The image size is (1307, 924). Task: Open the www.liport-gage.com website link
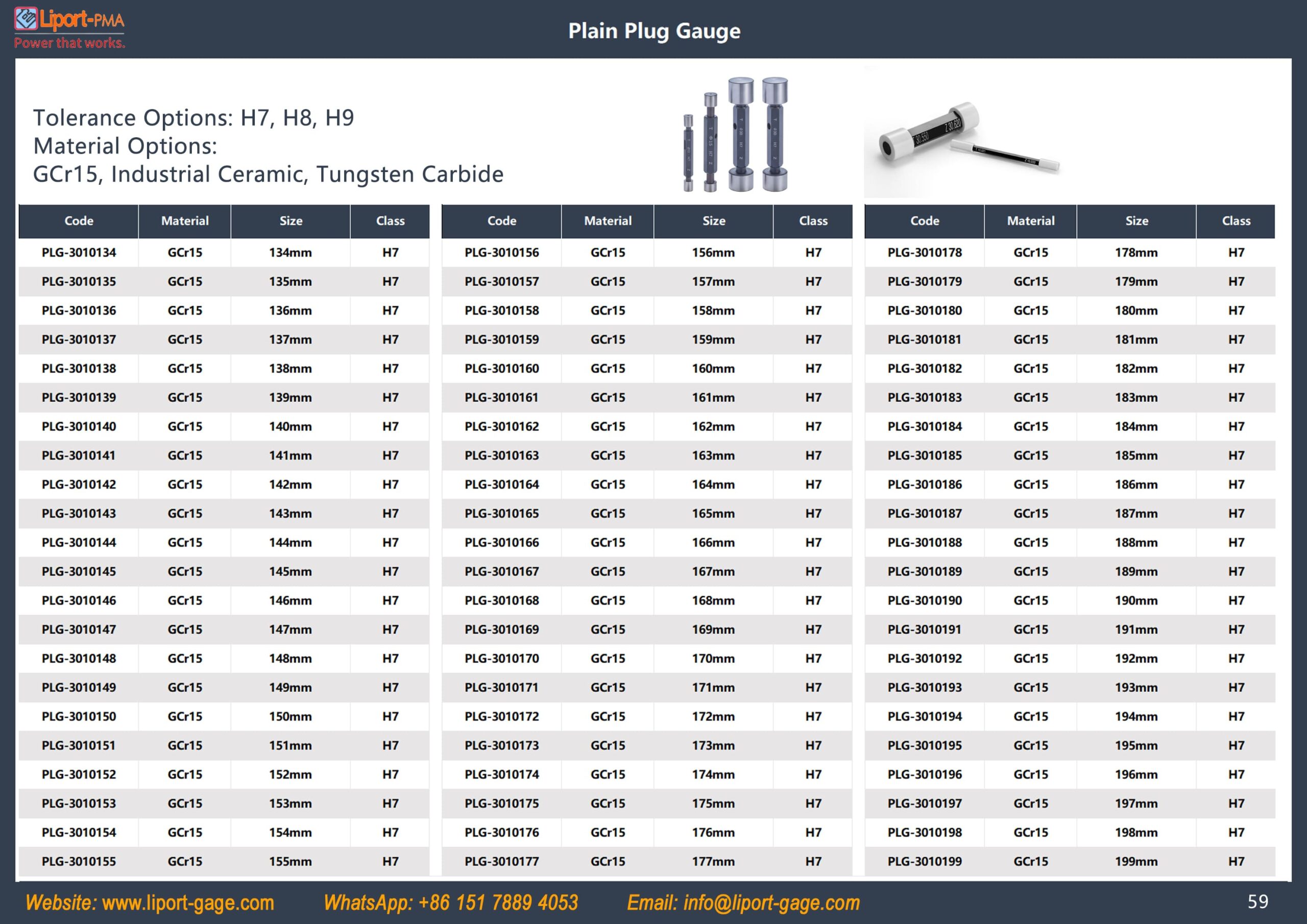[x=188, y=903]
